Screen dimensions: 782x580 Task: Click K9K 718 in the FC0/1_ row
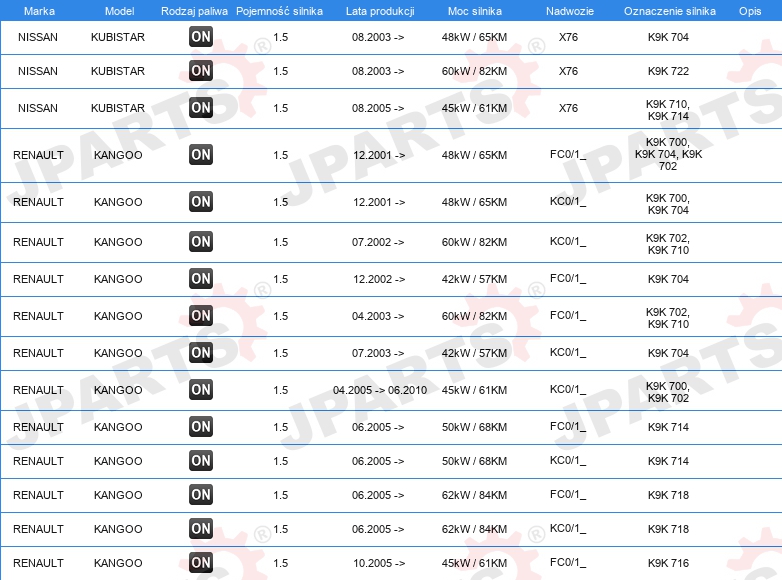point(668,495)
